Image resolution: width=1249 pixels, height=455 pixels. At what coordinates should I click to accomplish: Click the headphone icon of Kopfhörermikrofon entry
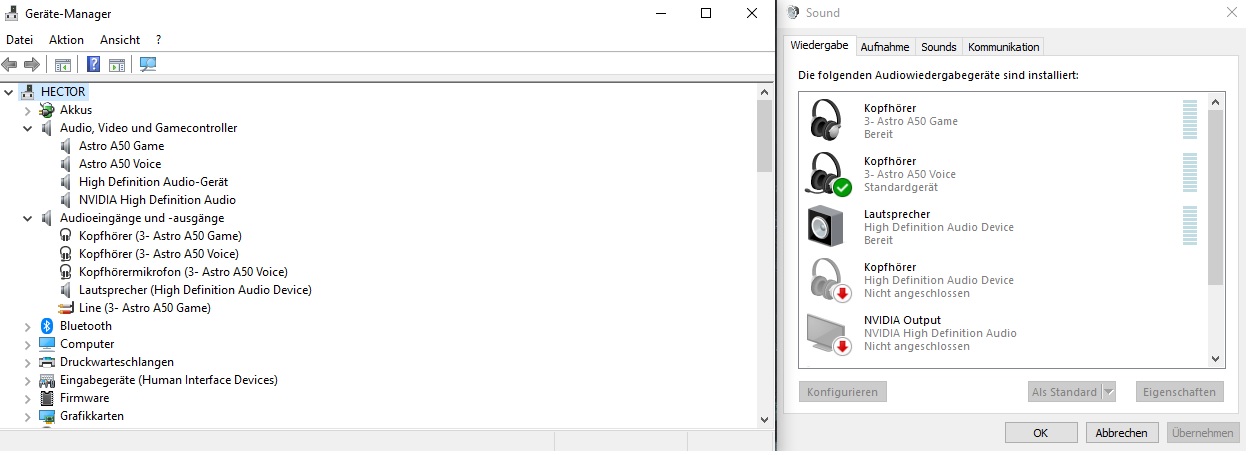tap(66, 272)
